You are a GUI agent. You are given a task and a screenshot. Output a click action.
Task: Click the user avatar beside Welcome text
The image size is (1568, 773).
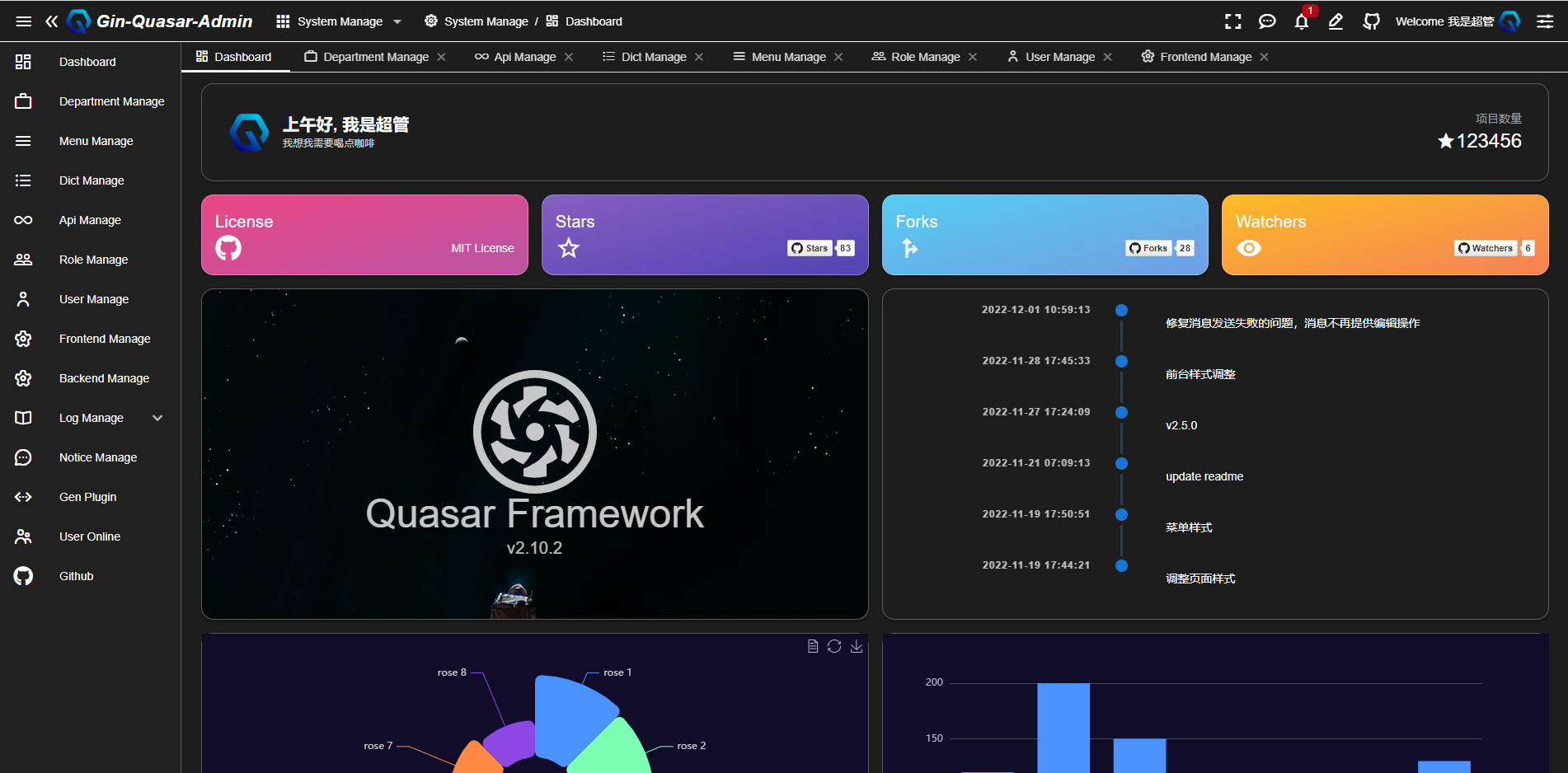[1509, 21]
